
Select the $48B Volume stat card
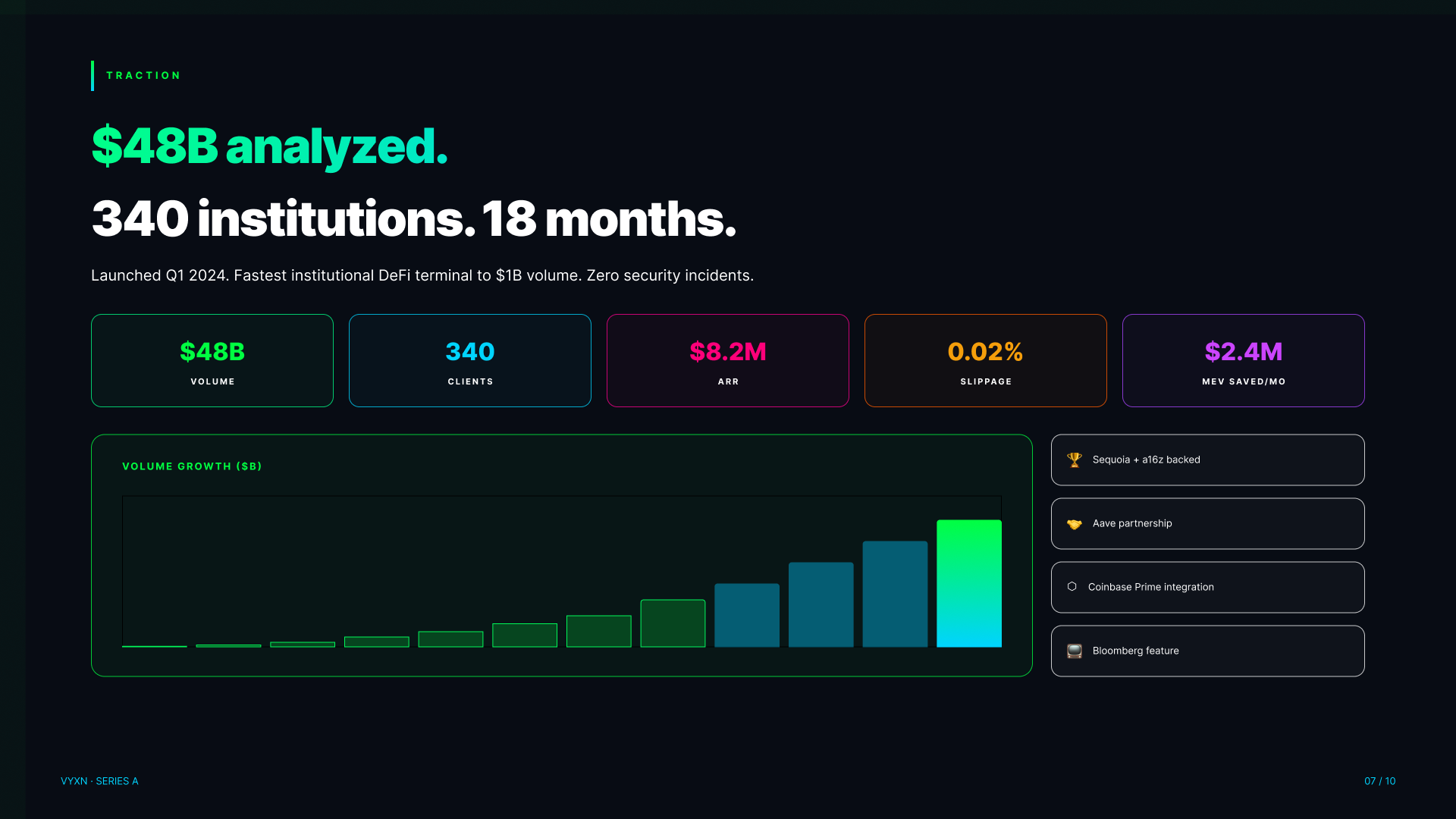(x=212, y=361)
